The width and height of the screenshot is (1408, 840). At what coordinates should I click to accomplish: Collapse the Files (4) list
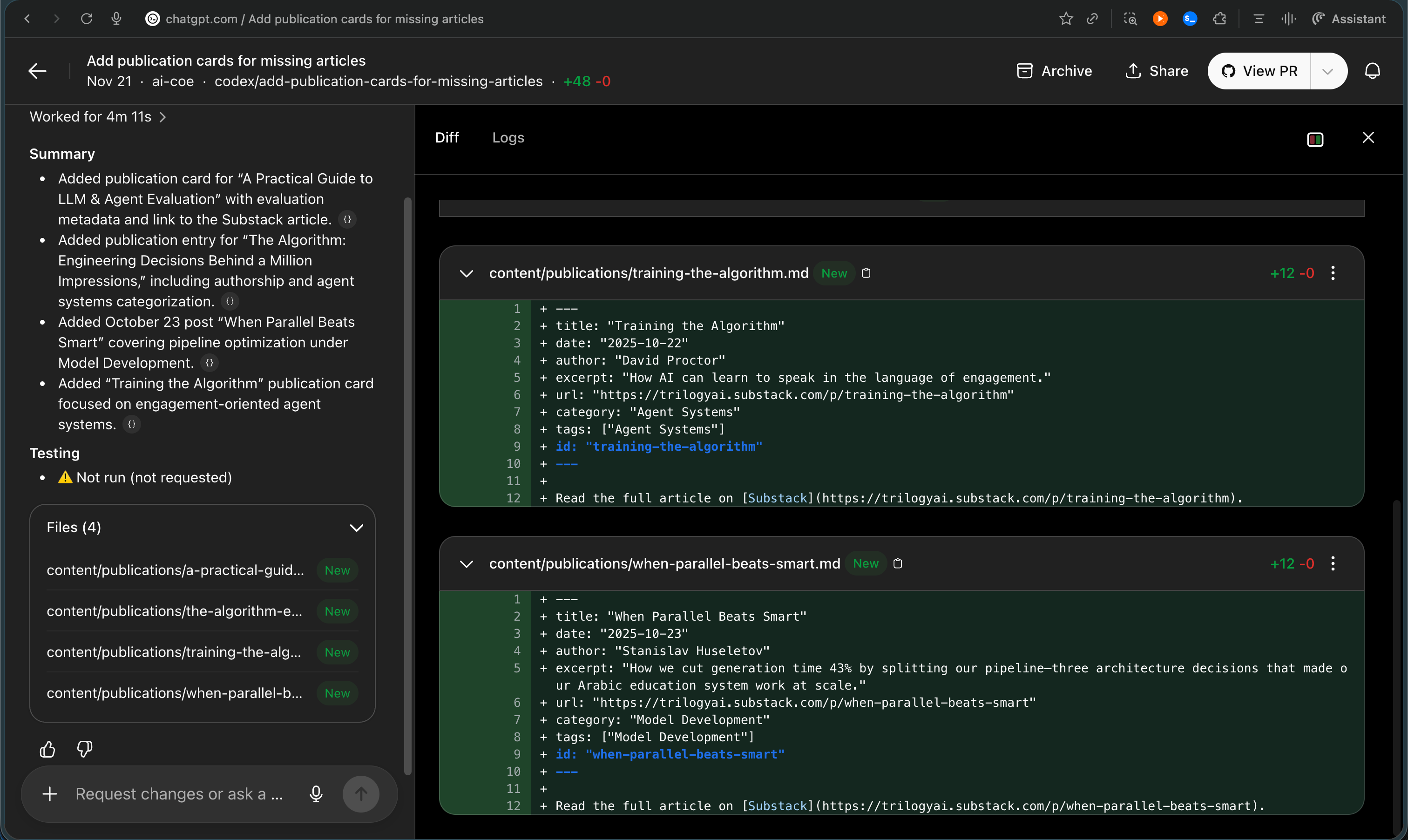point(356,528)
